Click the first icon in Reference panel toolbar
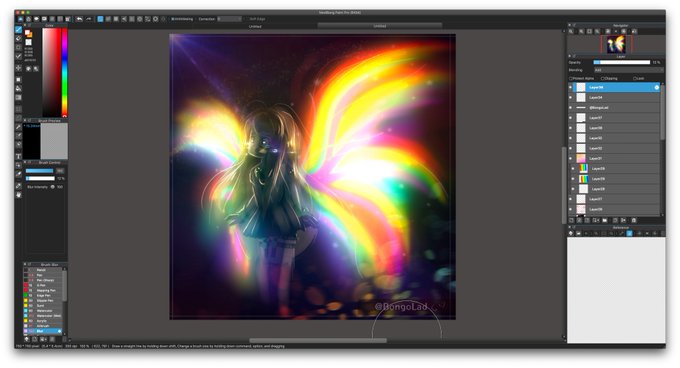Viewport: 680px width, 368px height. point(571,233)
